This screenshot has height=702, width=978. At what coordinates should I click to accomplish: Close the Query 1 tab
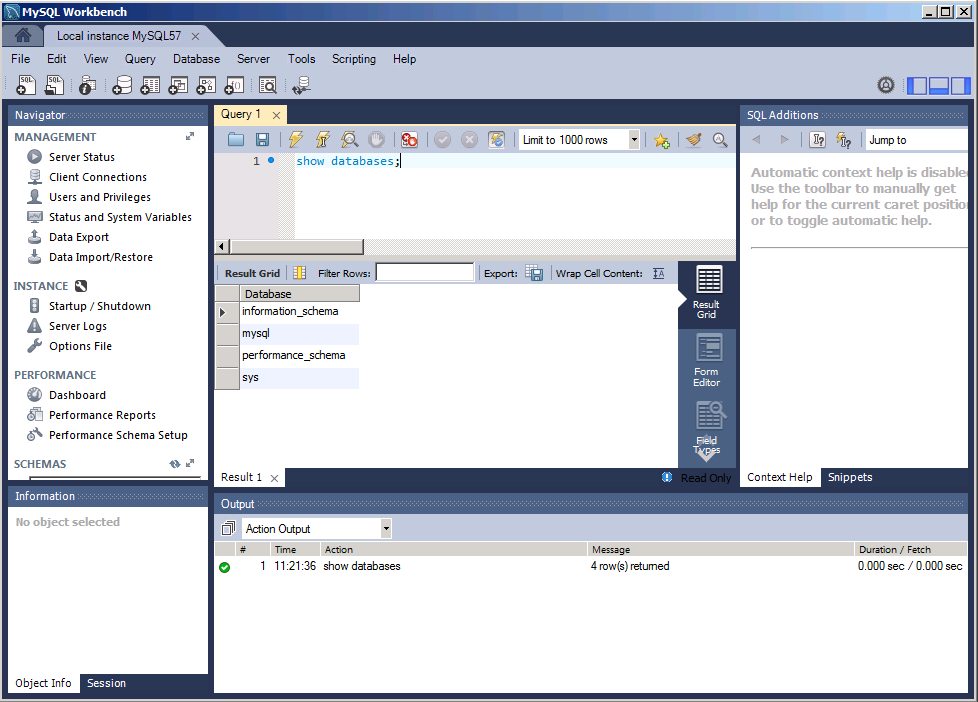(x=276, y=115)
